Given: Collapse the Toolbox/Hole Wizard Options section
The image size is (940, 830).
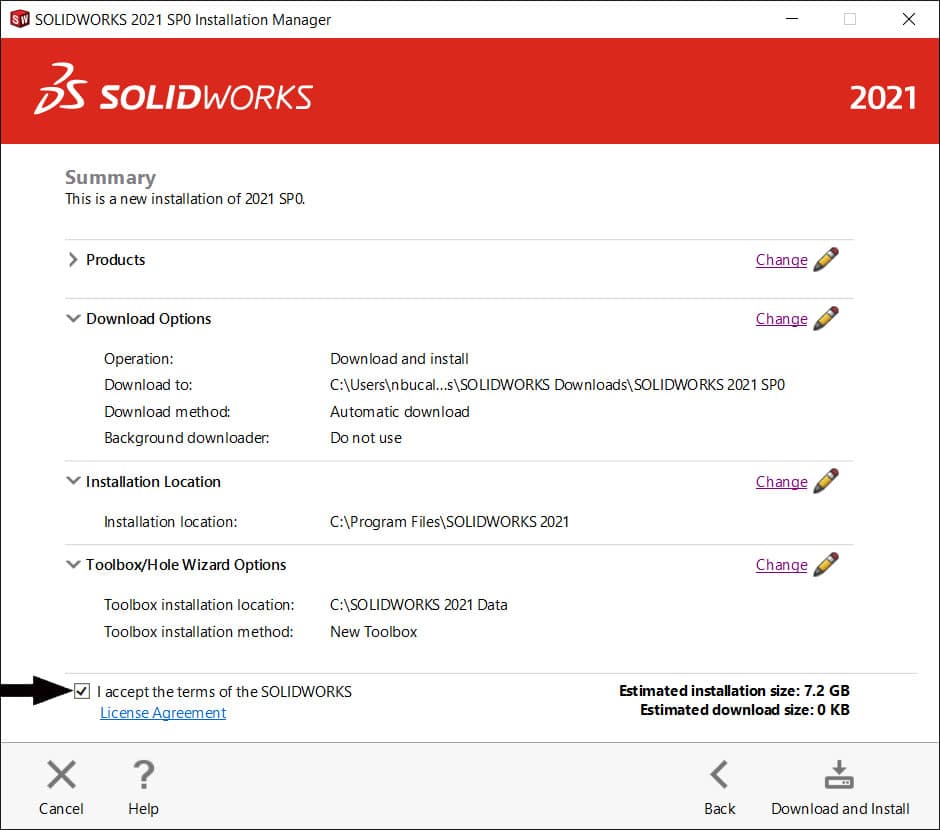Looking at the screenshot, I should (73, 565).
